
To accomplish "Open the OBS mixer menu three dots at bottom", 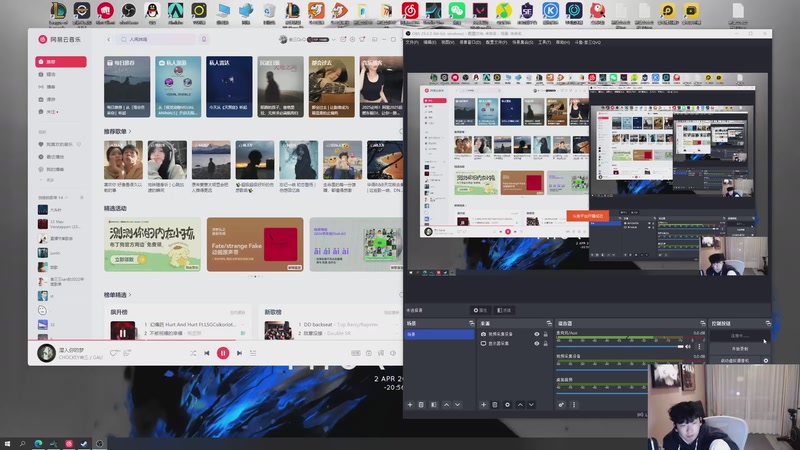I will (573, 405).
